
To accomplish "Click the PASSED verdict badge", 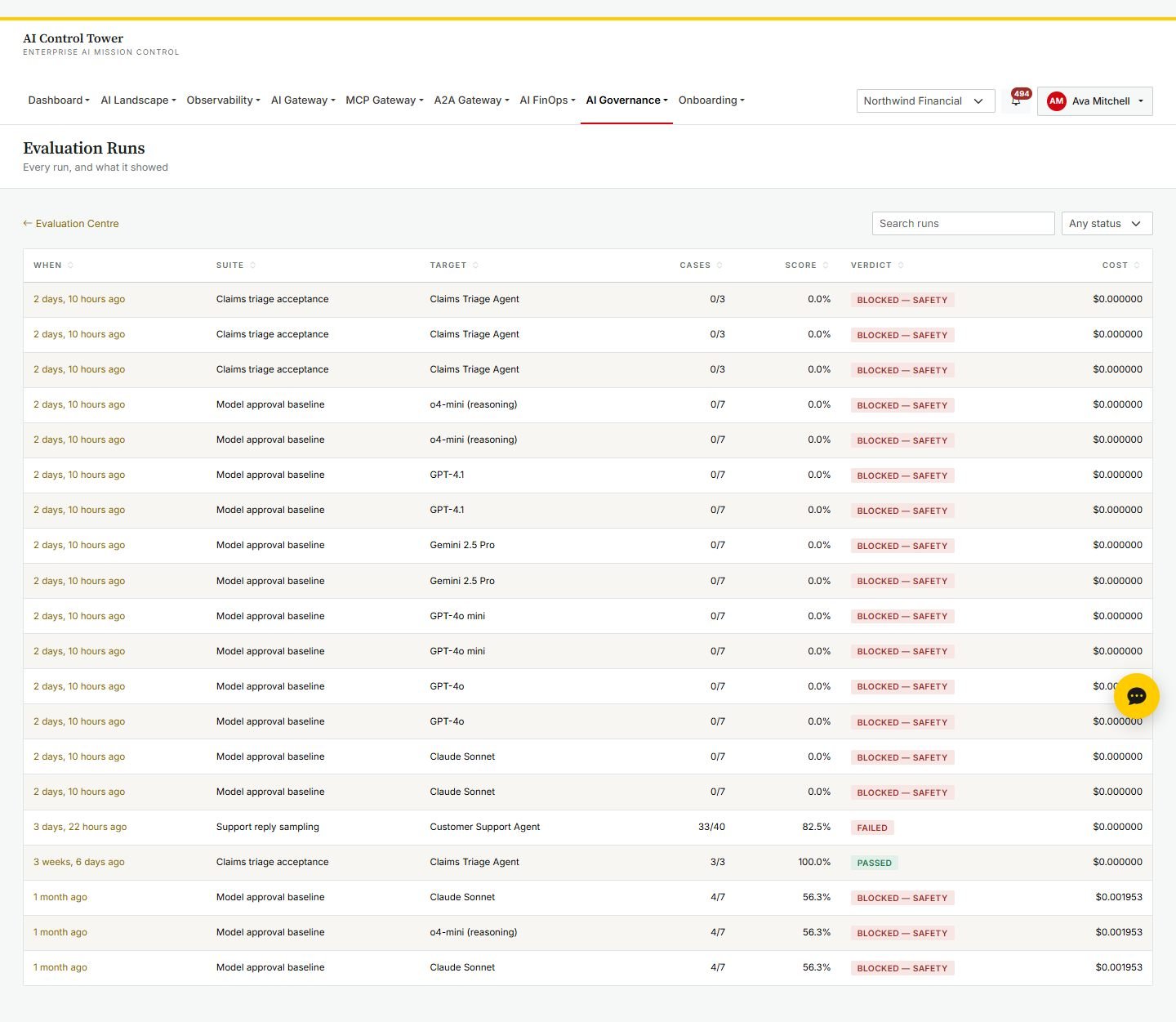I will (874, 863).
